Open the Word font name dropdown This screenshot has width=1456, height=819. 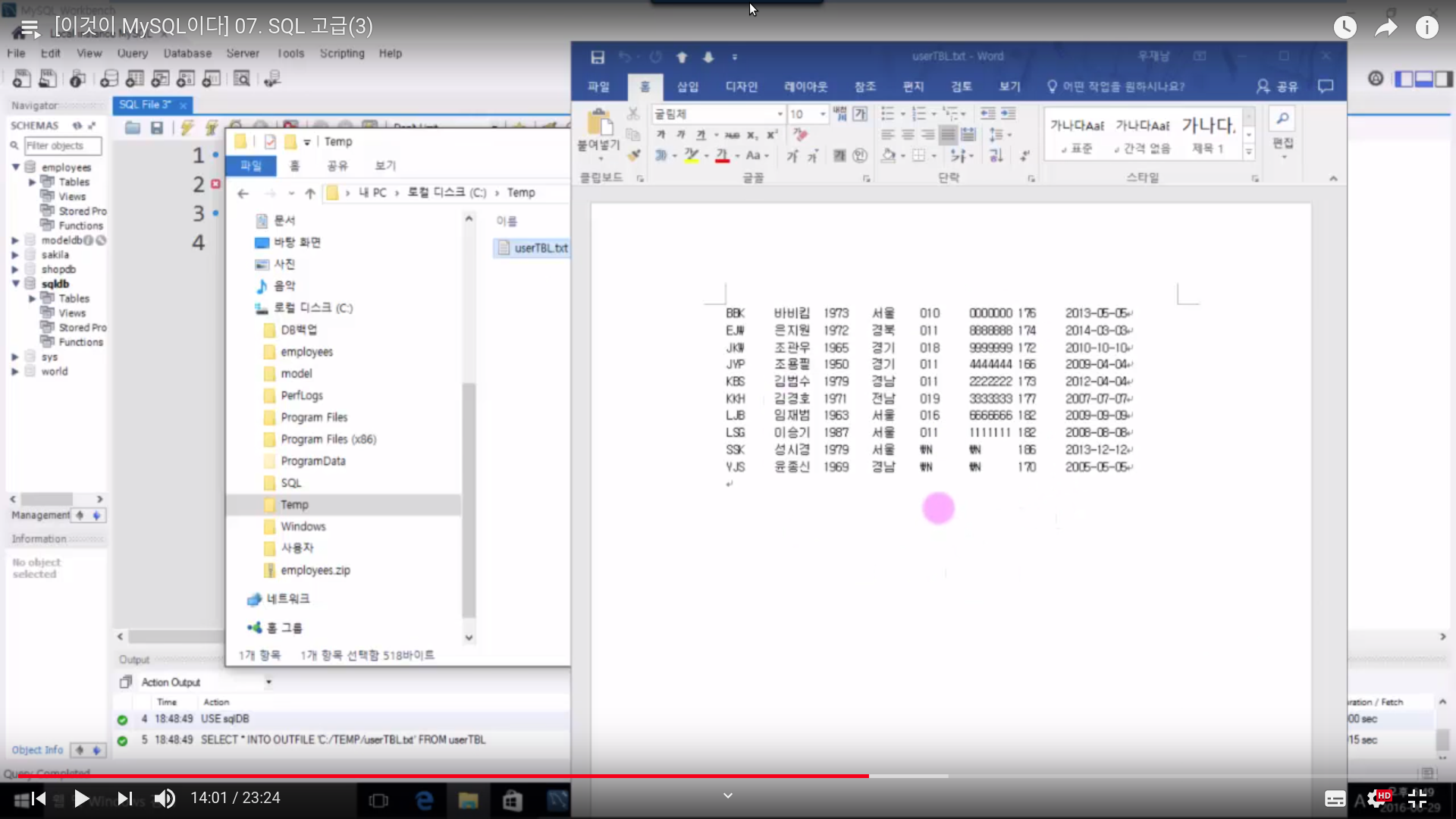780,114
